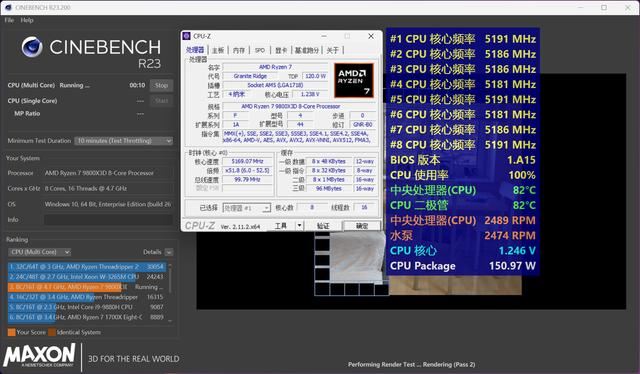The height and width of the screenshot is (374, 640).
Task: Close the CPU-Z window
Action: (371, 36)
